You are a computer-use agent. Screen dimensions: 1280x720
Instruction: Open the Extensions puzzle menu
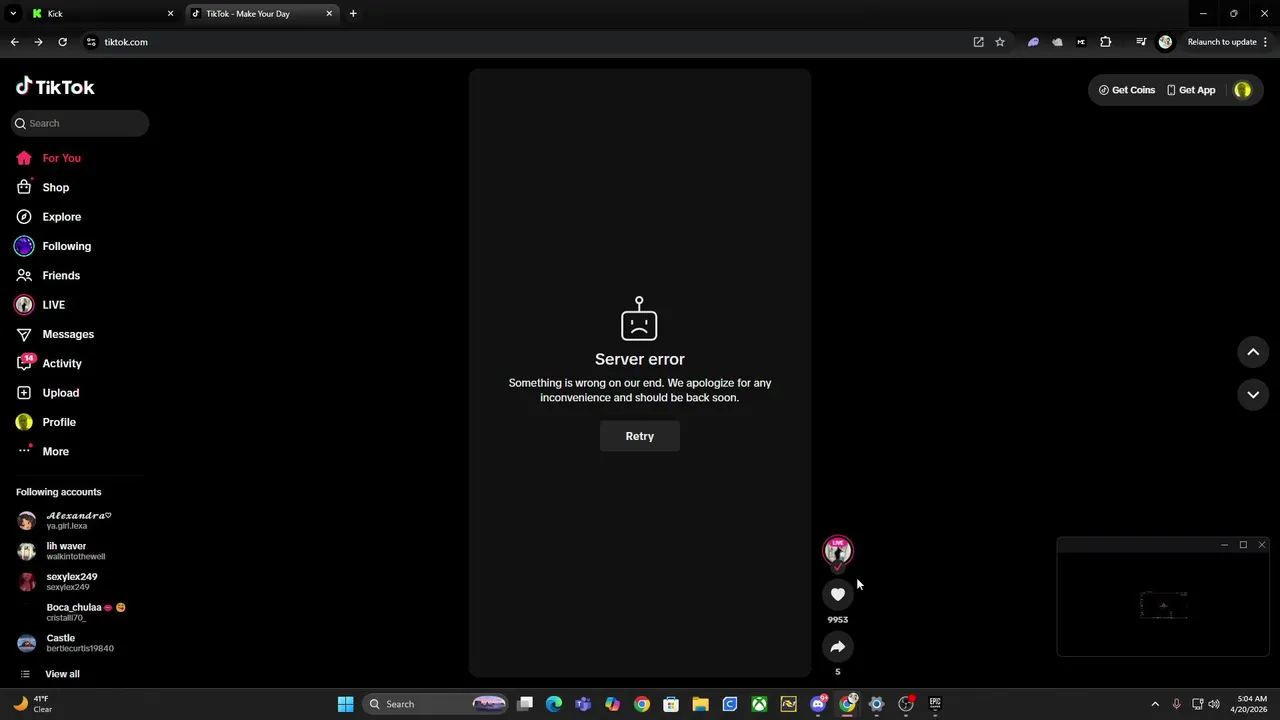(1105, 42)
